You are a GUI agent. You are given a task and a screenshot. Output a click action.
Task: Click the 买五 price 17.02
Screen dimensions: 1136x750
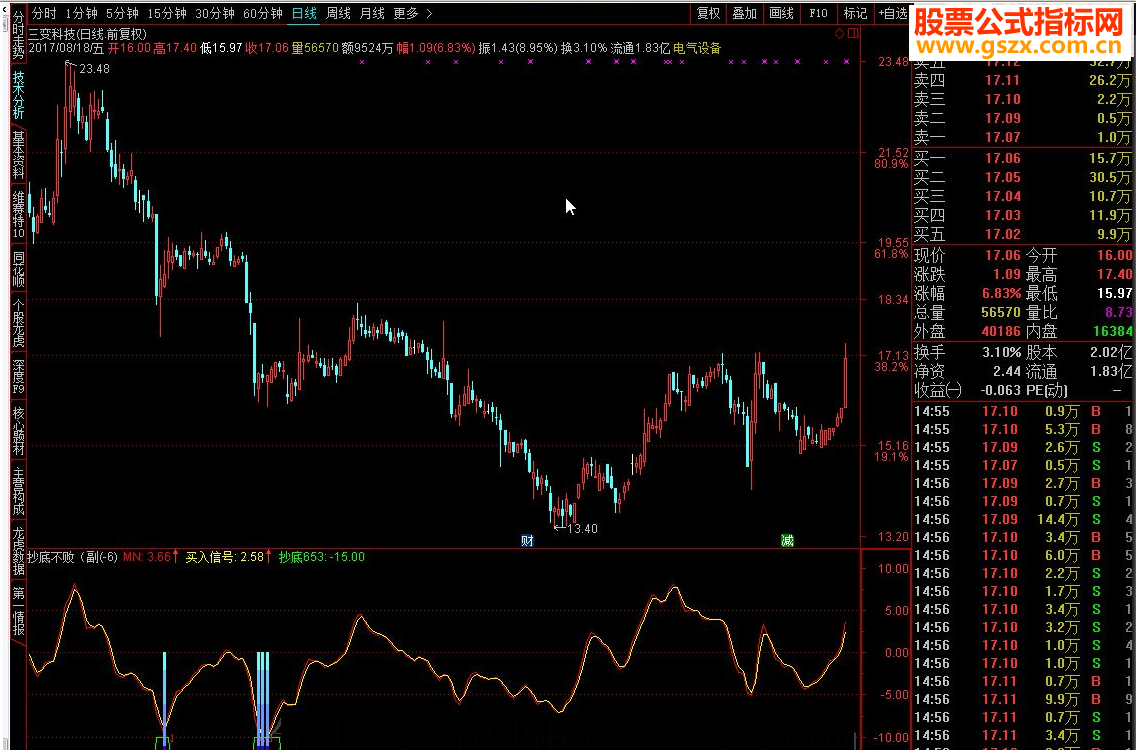[1003, 234]
